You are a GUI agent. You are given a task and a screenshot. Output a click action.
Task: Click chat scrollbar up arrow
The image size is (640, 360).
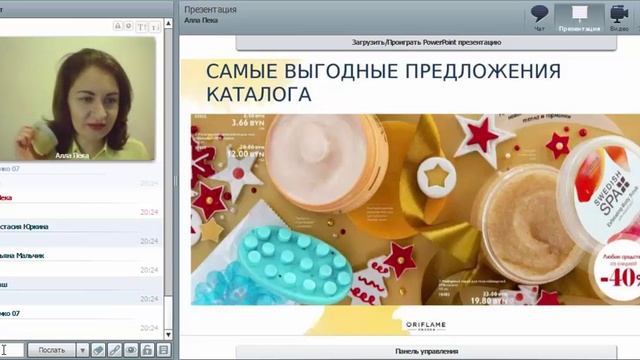[168, 24]
